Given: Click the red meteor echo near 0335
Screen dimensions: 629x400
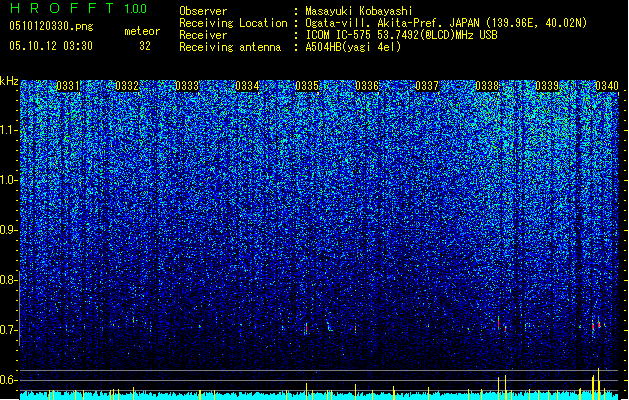Looking at the screenshot, I should pyautogui.click(x=306, y=328).
